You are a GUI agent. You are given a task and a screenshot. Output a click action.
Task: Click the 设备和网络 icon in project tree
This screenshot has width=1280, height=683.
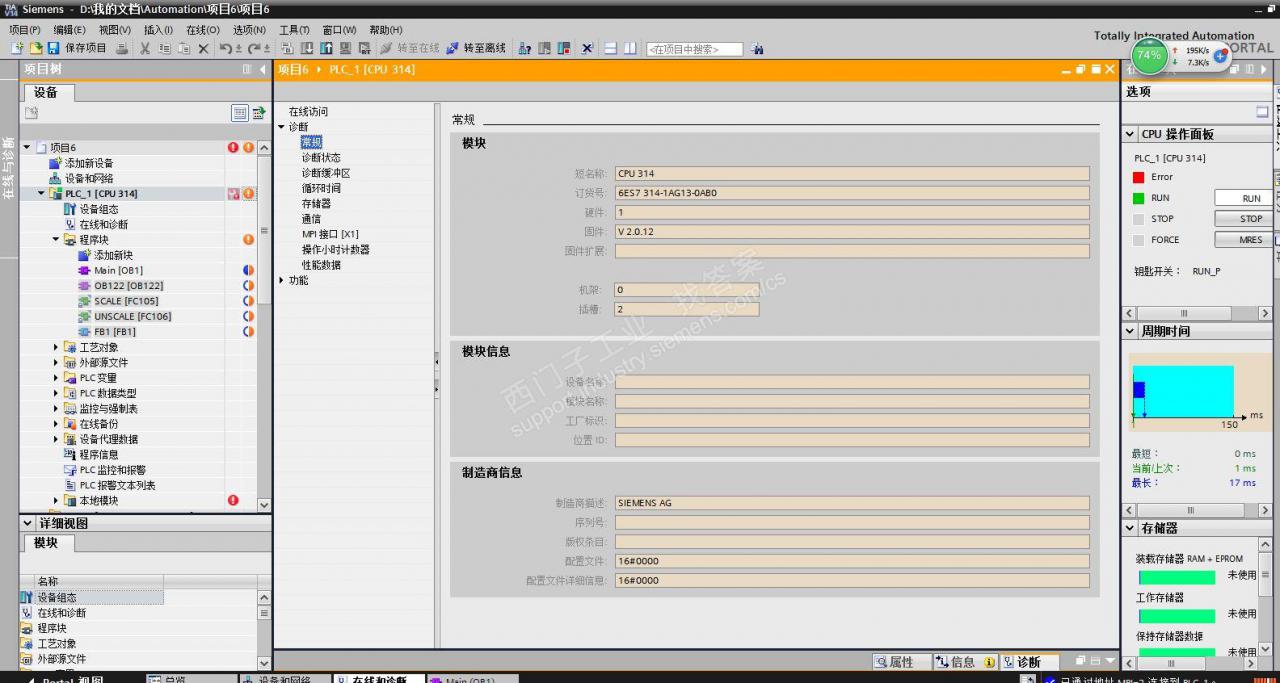tap(56, 178)
